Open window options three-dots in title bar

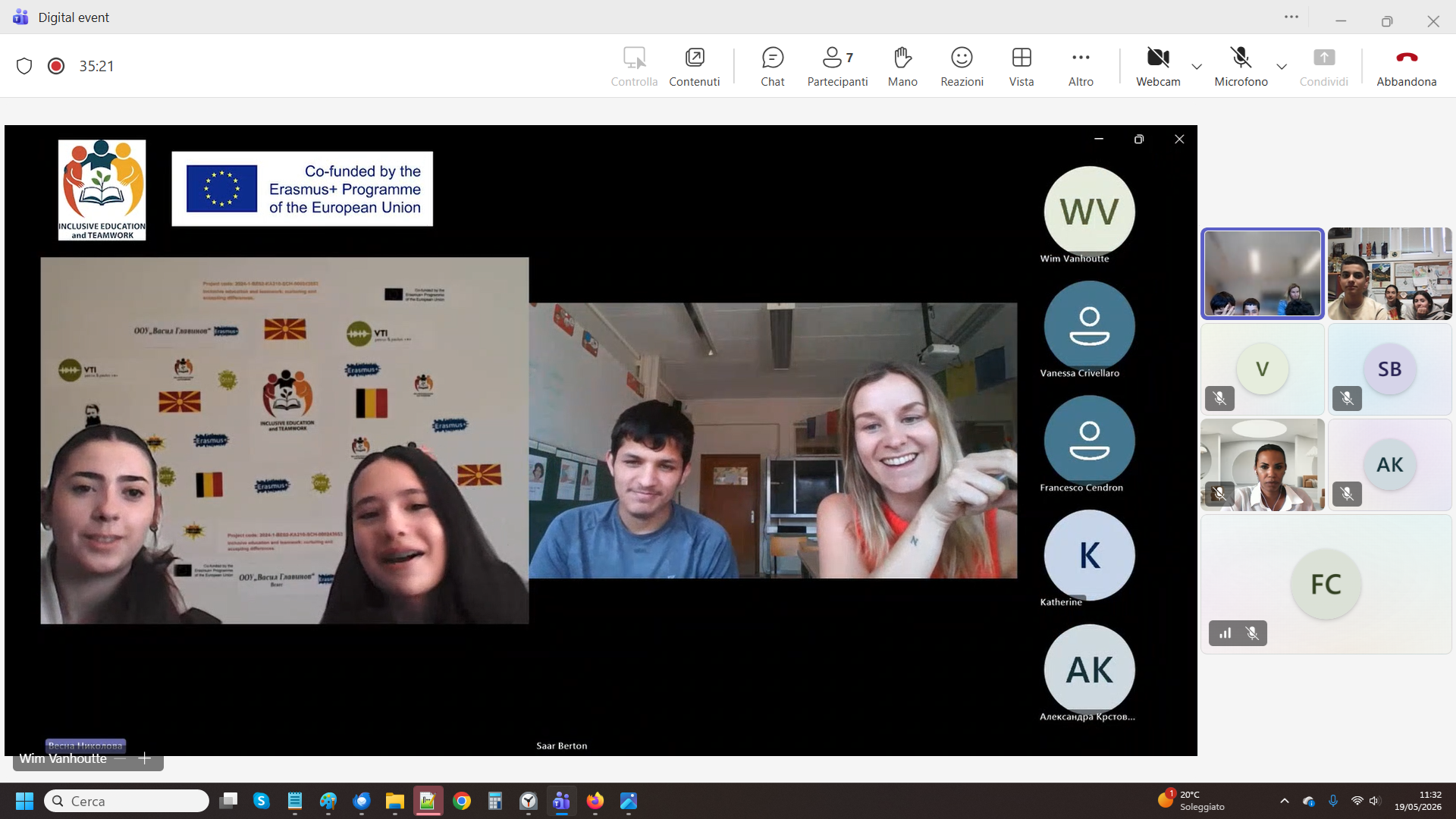click(1291, 17)
